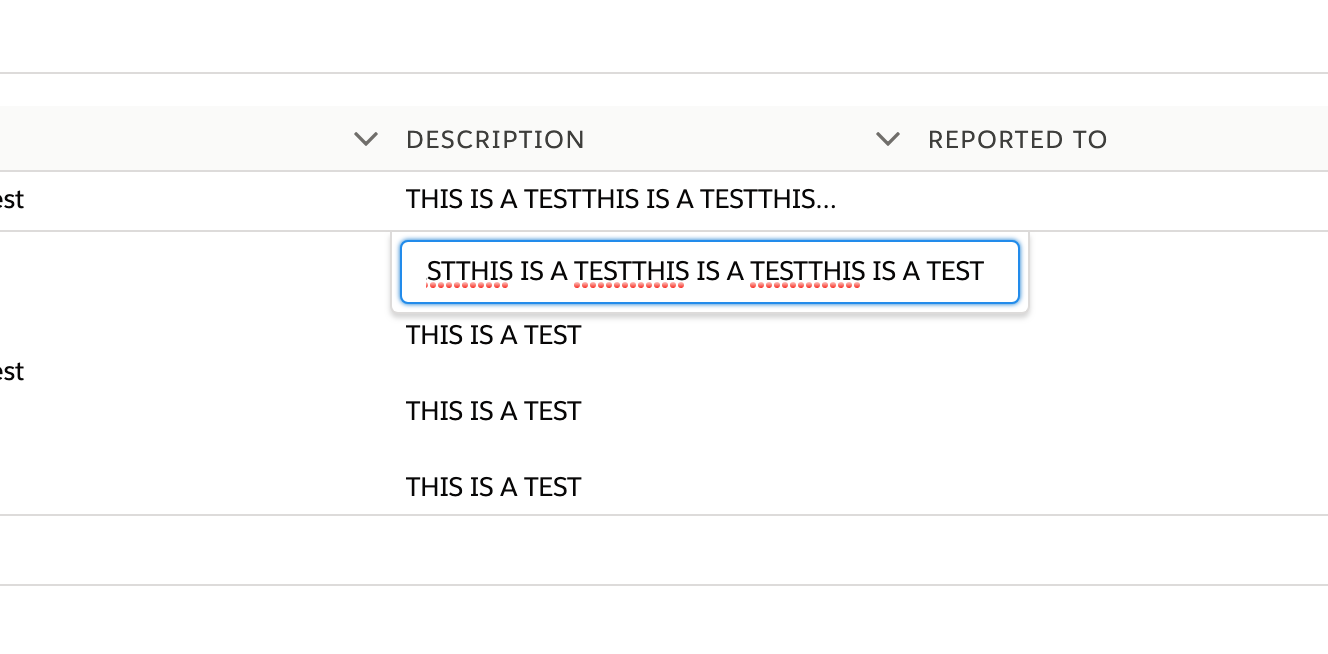Image resolution: width=1328 pixels, height=654 pixels.
Task: Click empty Reported To cell in first row
Action: pyautogui.click(x=1100, y=200)
